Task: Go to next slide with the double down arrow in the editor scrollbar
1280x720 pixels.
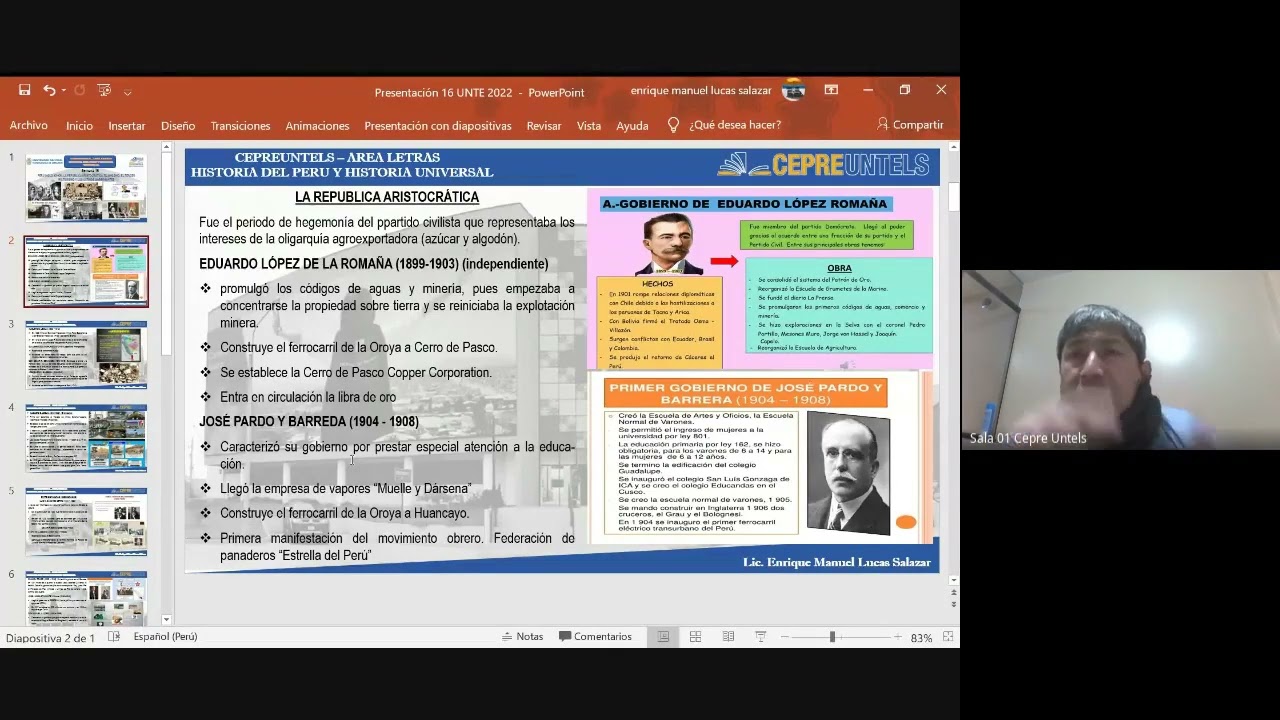Action: (x=953, y=605)
